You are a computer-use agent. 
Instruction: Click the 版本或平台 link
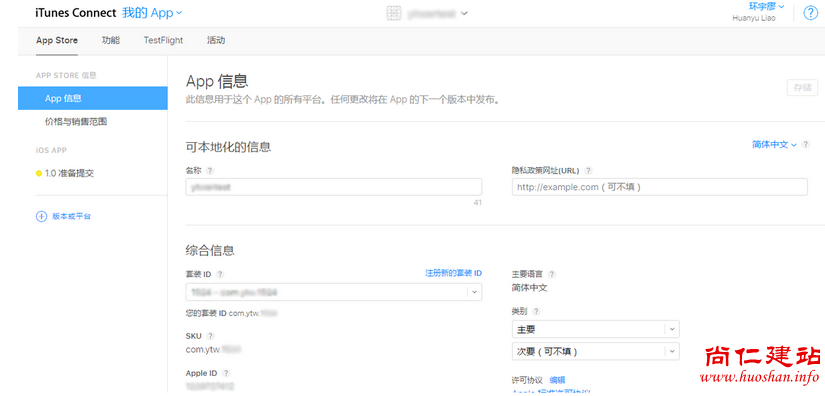(72, 216)
